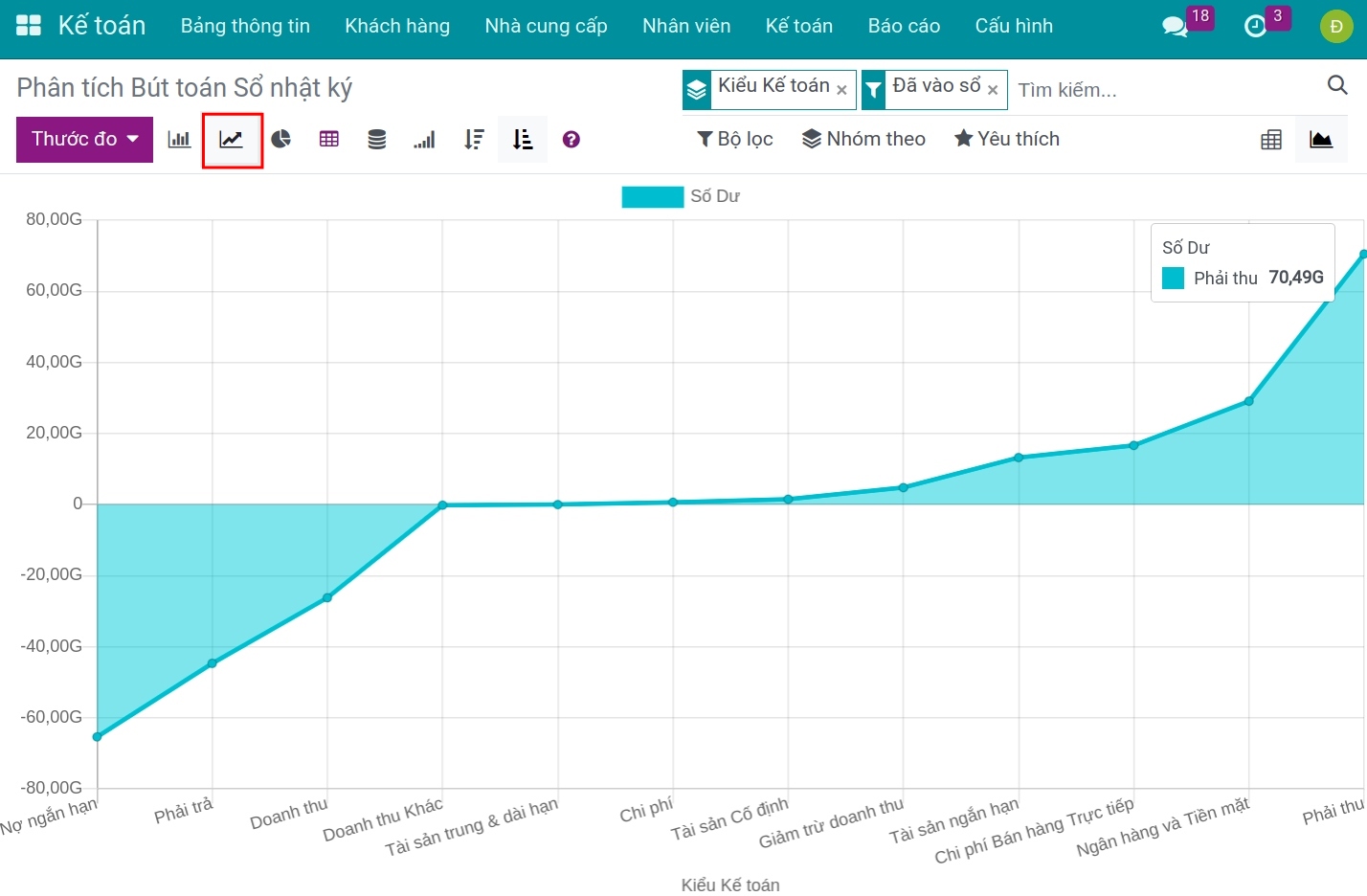The image size is (1367, 896).
Task: Open the Thước đo dropdown
Action: tap(84, 140)
